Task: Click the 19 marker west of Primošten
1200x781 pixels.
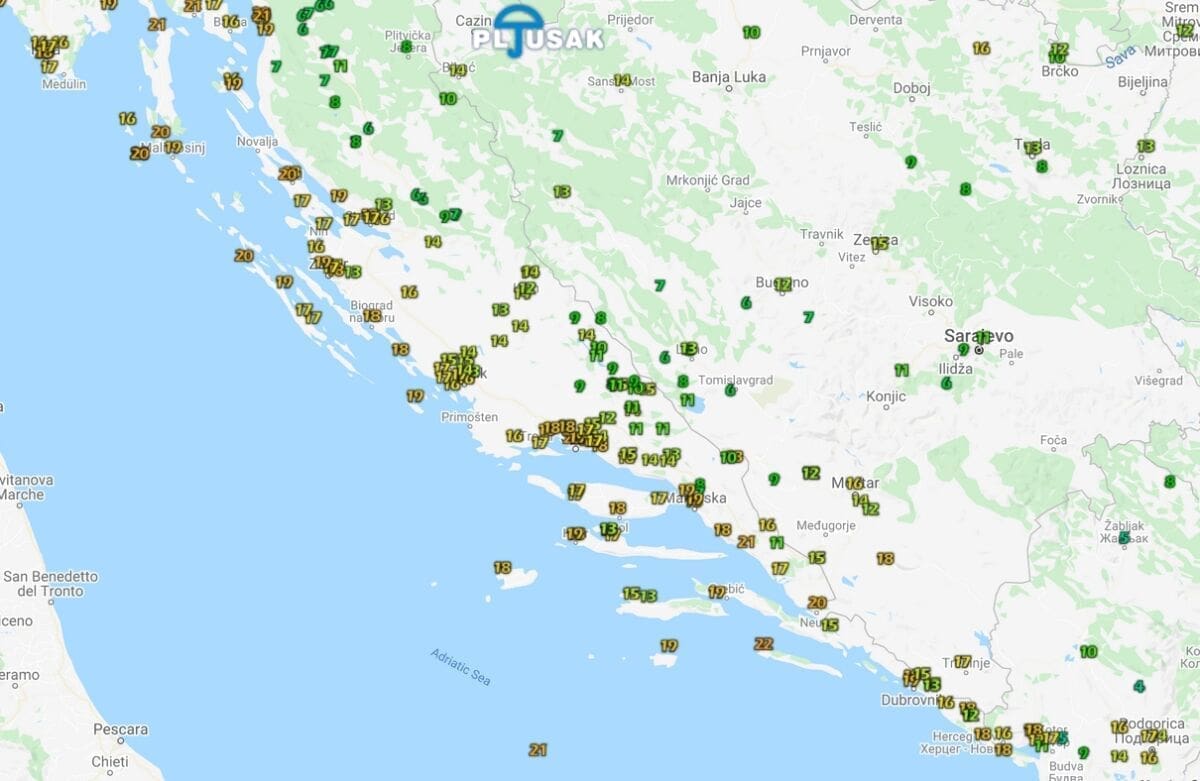Action: 415,395
